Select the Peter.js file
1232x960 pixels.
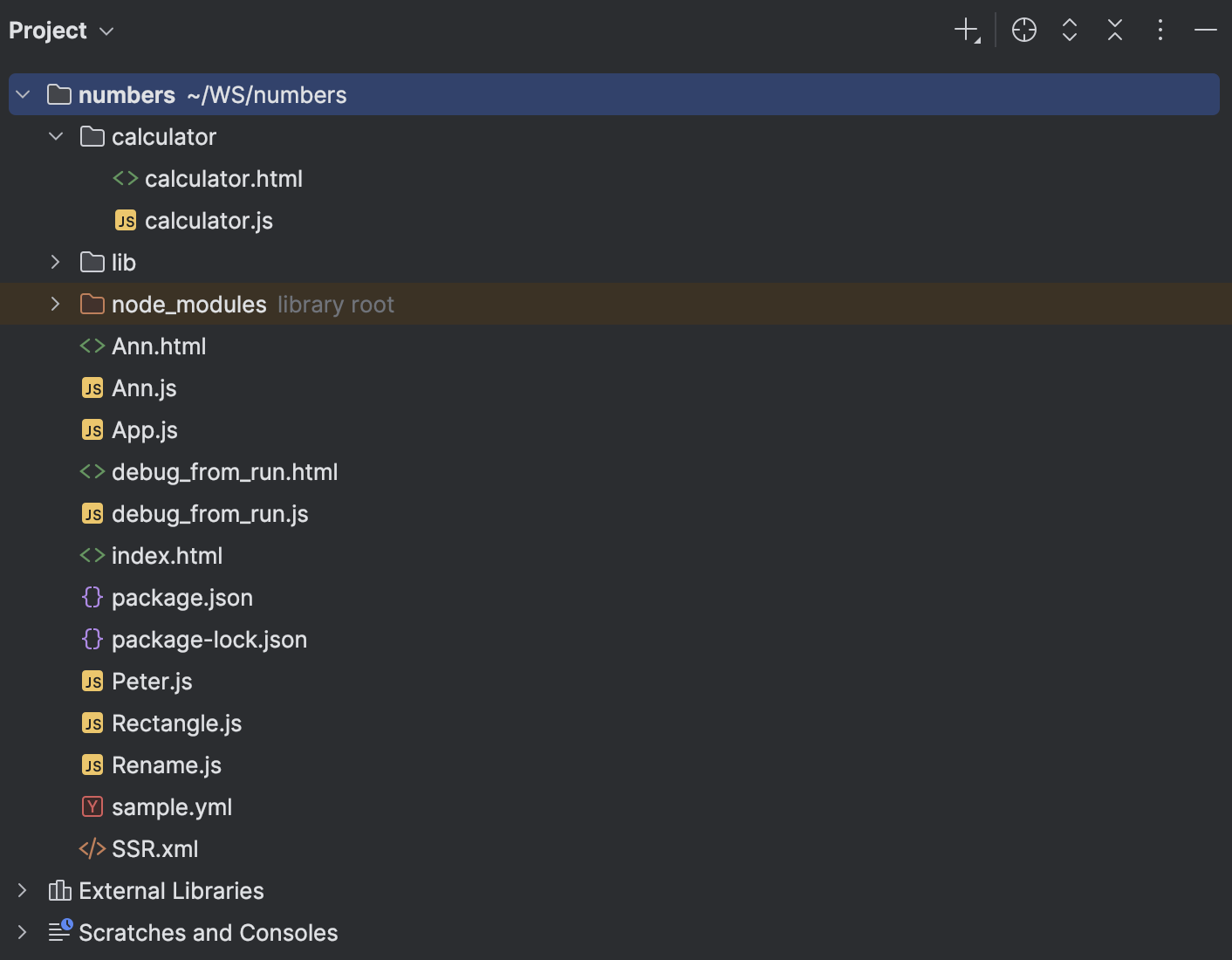click(152, 681)
